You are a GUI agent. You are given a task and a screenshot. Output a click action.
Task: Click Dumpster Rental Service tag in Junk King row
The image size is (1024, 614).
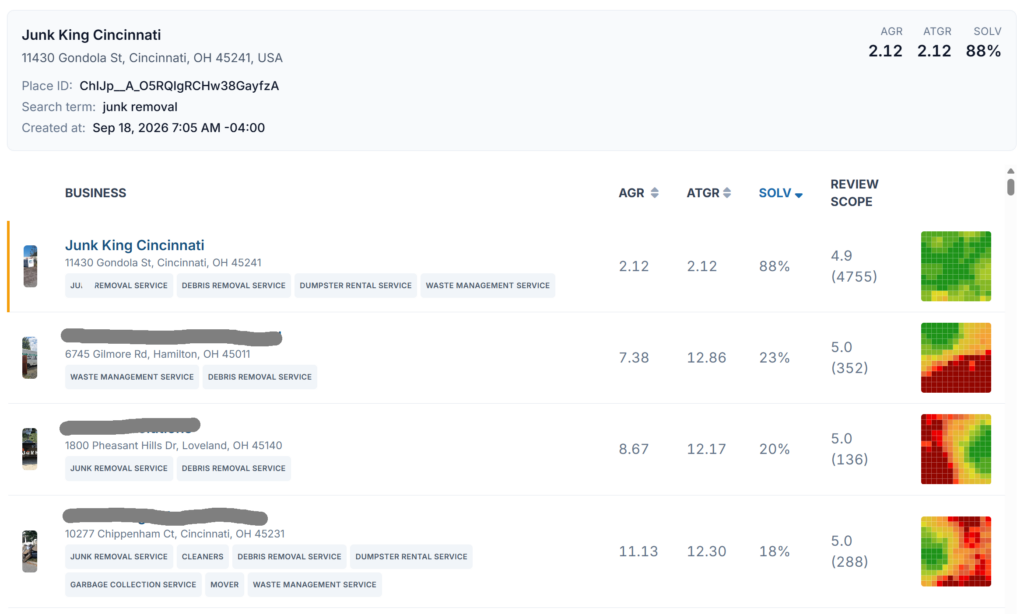click(x=355, y=285)
